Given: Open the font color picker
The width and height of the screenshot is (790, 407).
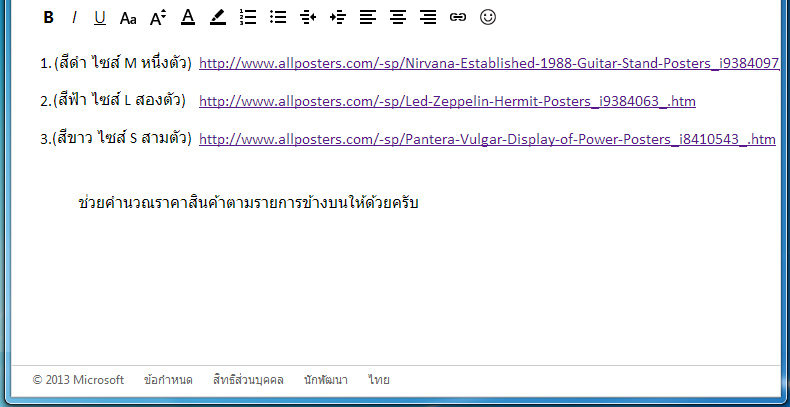Looking at the screenshot, I should pyautogui.click(x=188, y=17).
